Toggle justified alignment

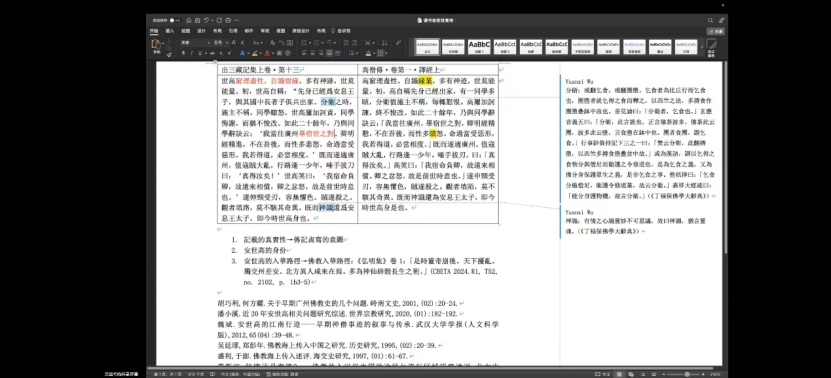click(329, 53)
